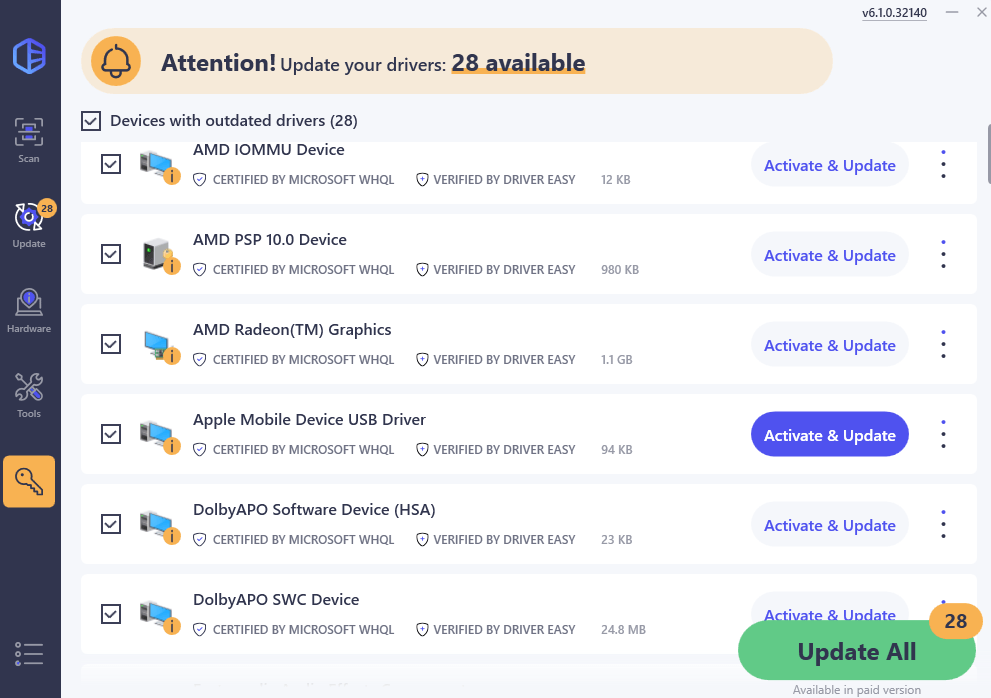Click the 28 available link

click(x=518, y=63)
